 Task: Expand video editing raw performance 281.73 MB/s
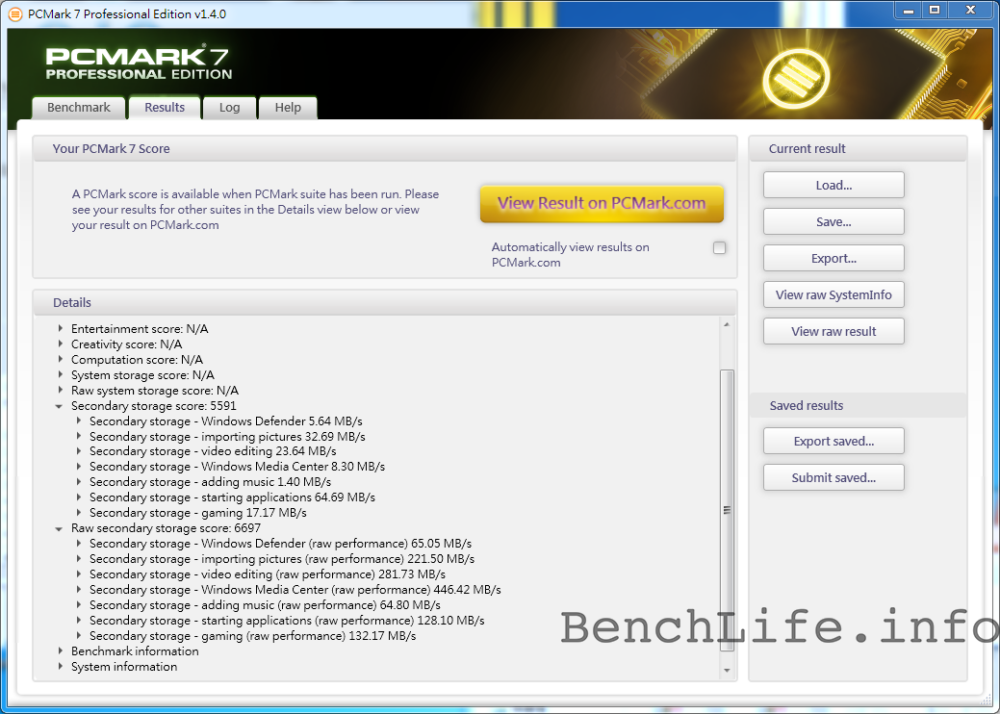(79, 574)
